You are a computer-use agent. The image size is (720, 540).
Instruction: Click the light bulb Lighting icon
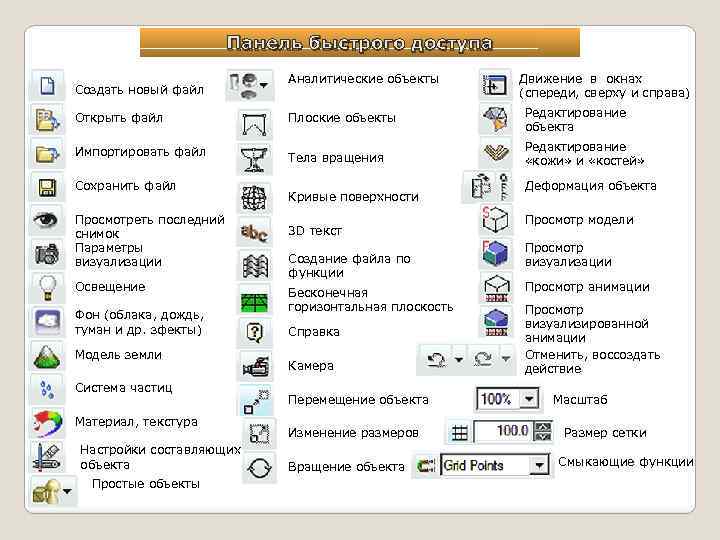coord(47,287)
